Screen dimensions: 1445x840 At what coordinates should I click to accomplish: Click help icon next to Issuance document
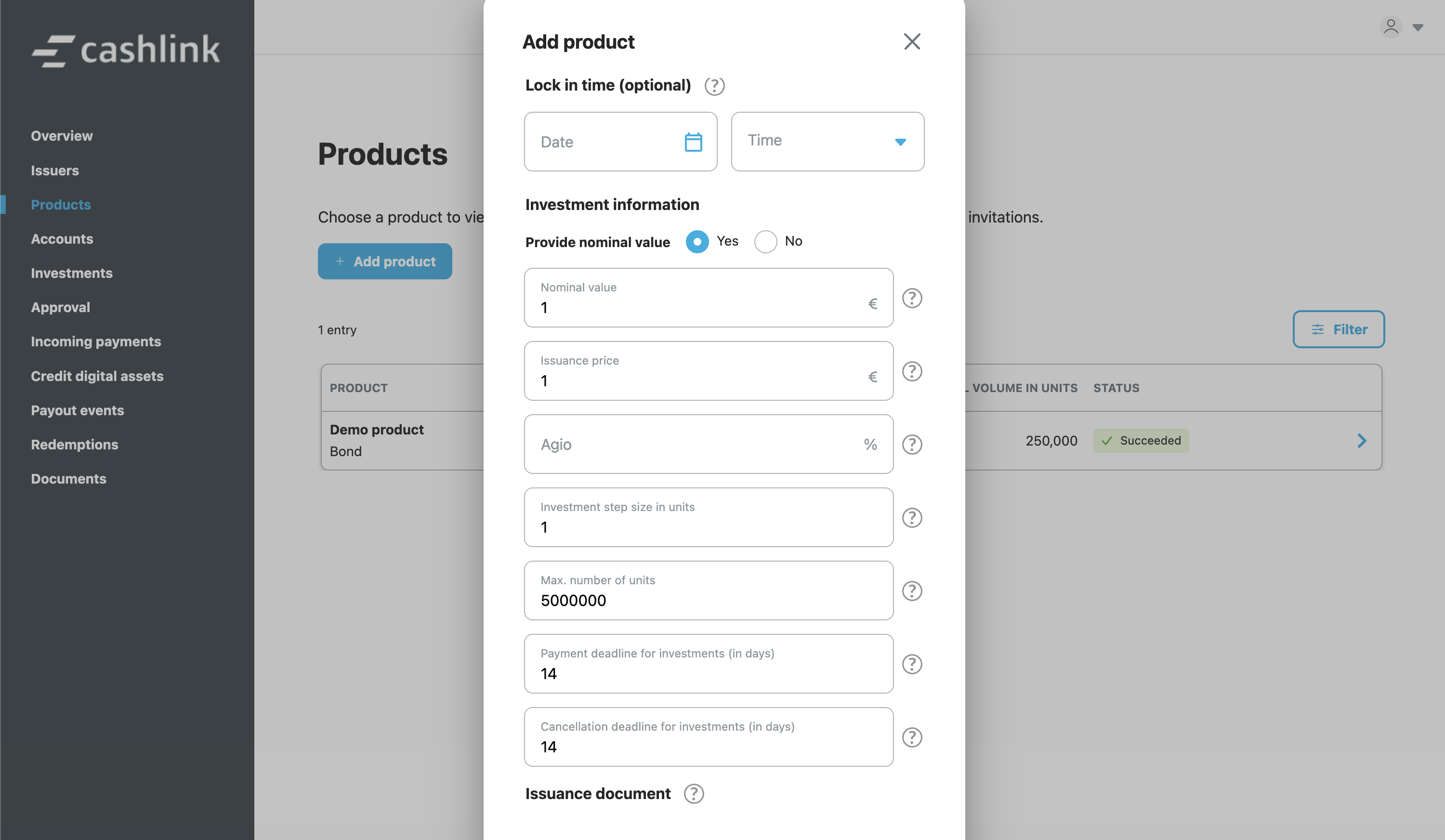click(694, 794)
